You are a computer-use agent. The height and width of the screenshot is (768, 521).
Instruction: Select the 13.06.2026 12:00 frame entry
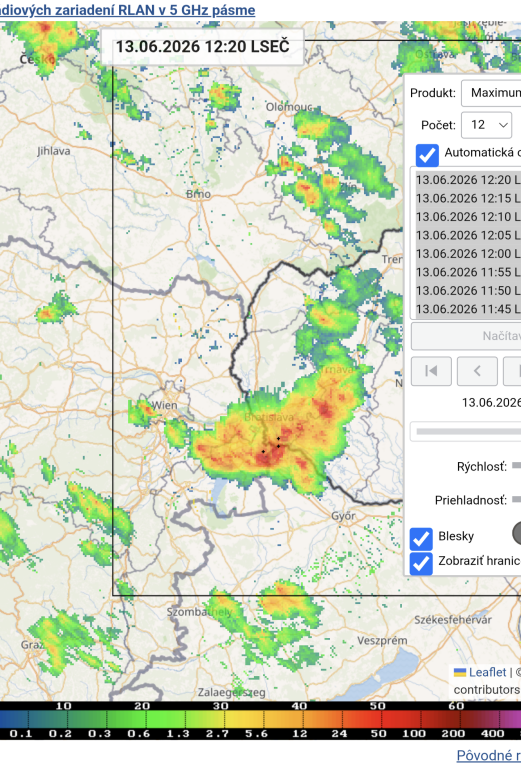click(x=468, y=254)
